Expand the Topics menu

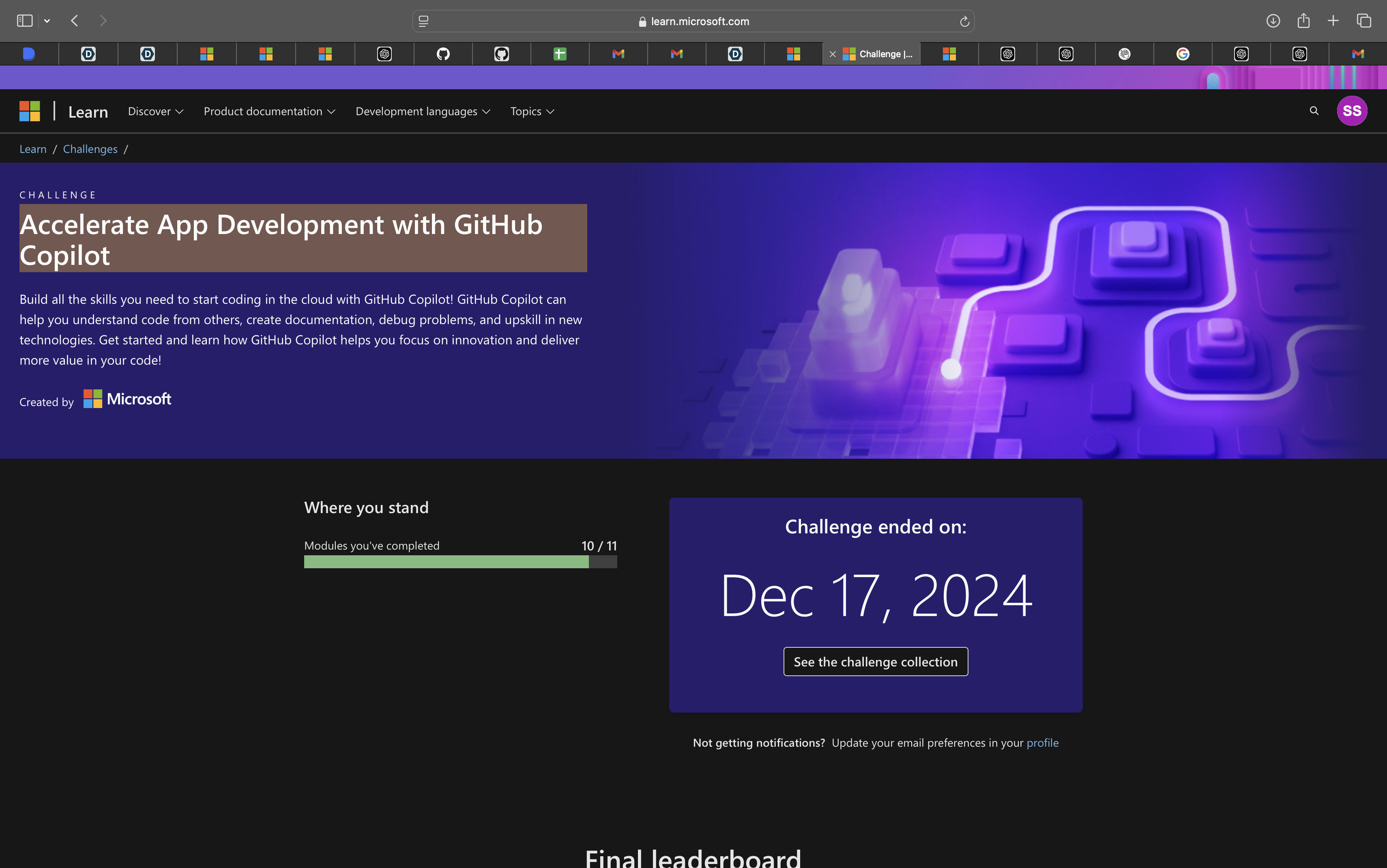[x=532, y=112]
